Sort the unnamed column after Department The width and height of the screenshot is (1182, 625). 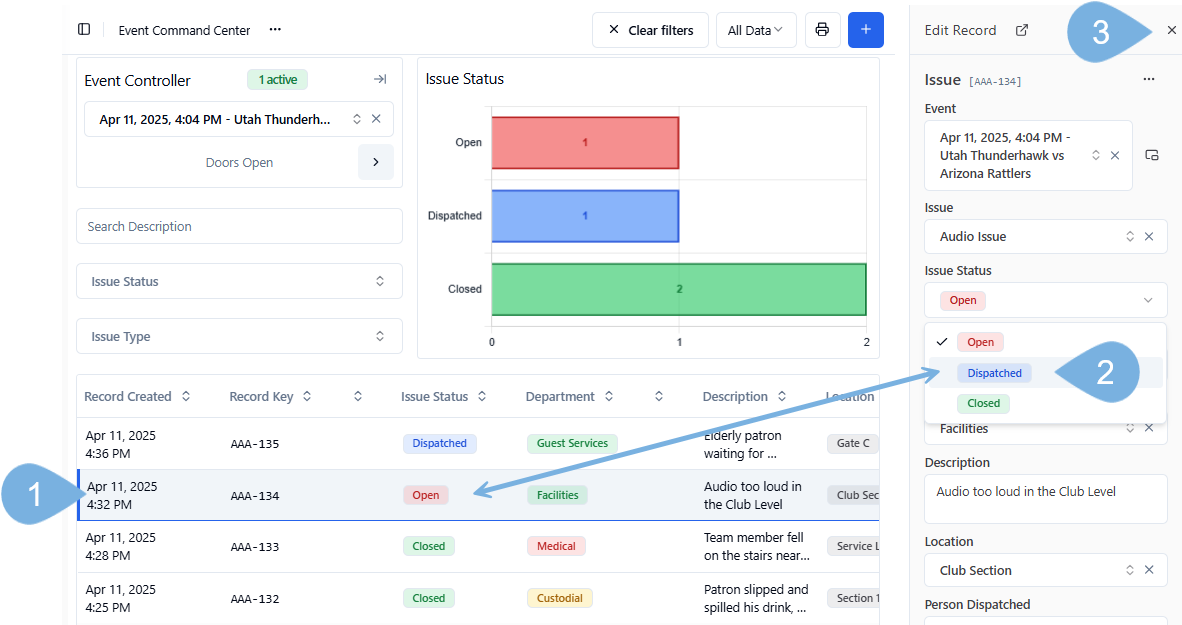pyautogui.click(x=659, y=397)
